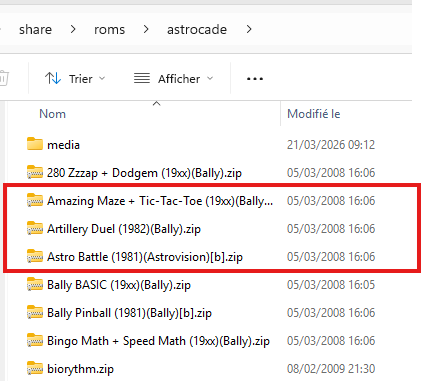Click zip icon of Astro Battle
Screen dimensions: 421x381
click(x=35, y=256)
